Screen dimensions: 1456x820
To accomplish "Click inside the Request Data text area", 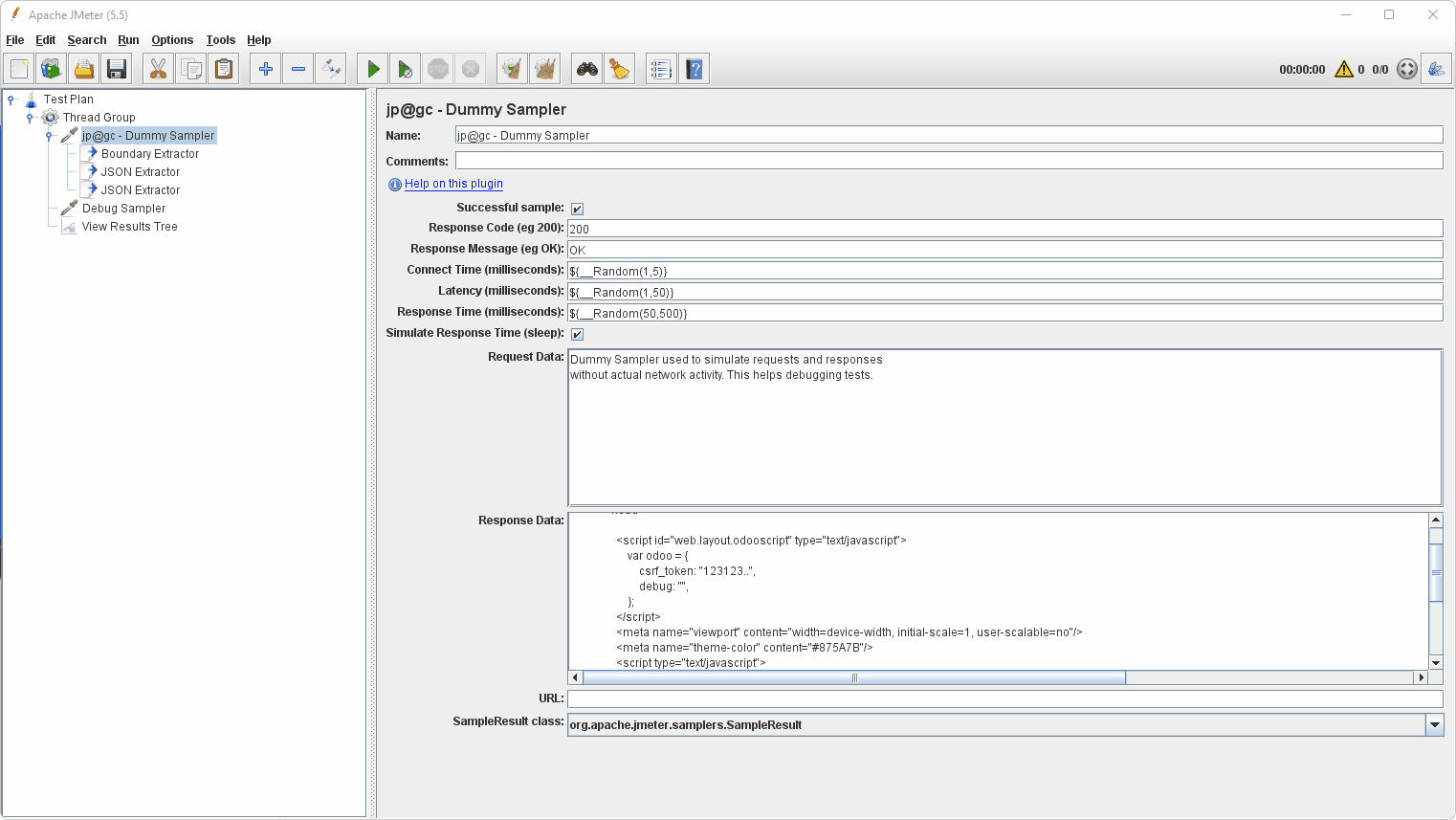I will pyautogui.click(x=1004, y=428).
